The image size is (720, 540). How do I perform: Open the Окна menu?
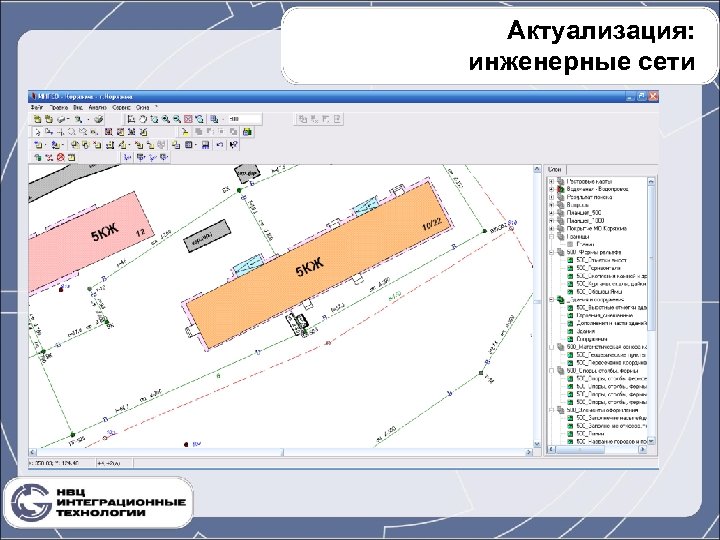[x=143, y=107]
